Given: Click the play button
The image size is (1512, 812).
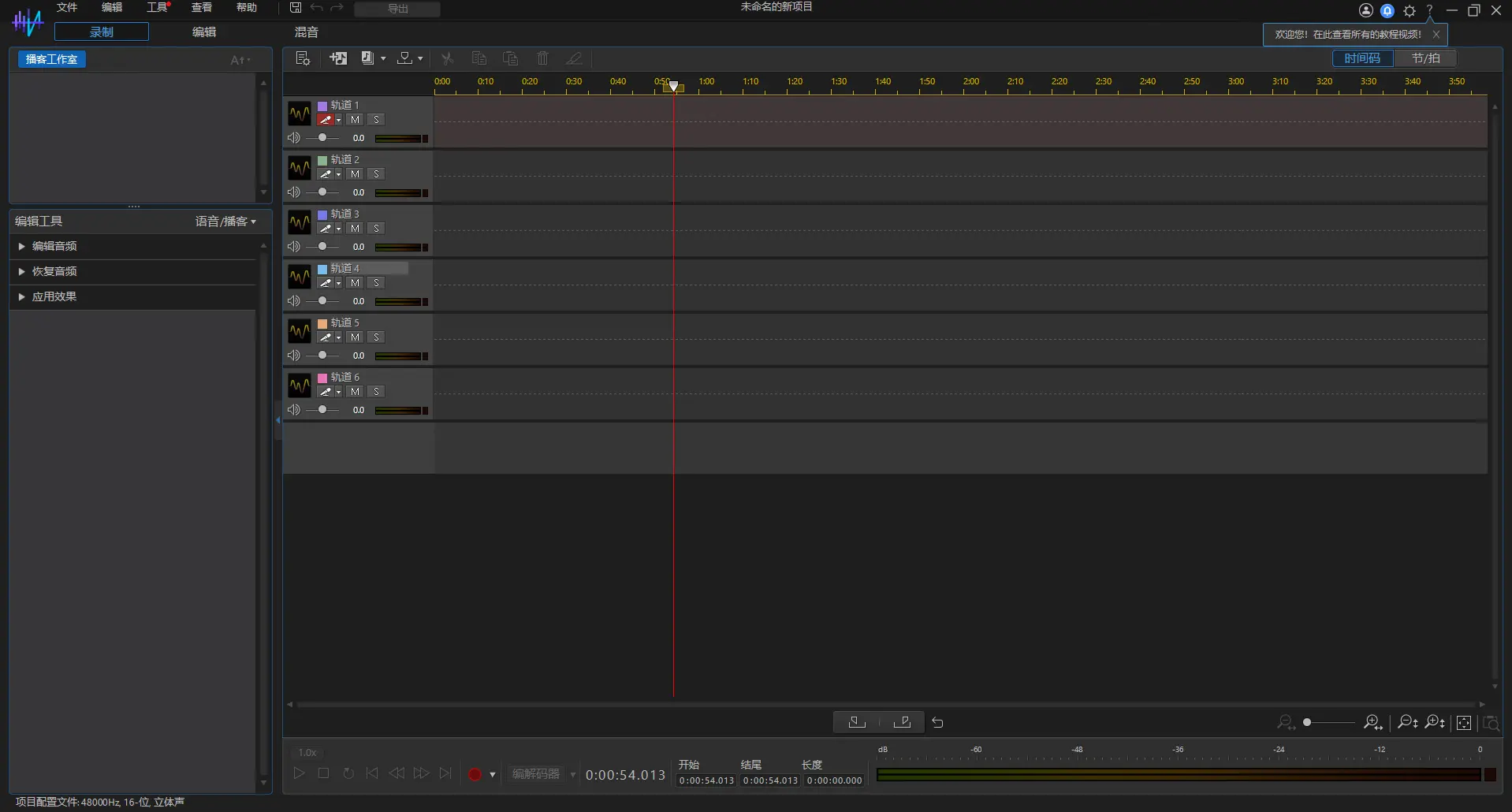Looking at the screenshot, I should [299, 773].
